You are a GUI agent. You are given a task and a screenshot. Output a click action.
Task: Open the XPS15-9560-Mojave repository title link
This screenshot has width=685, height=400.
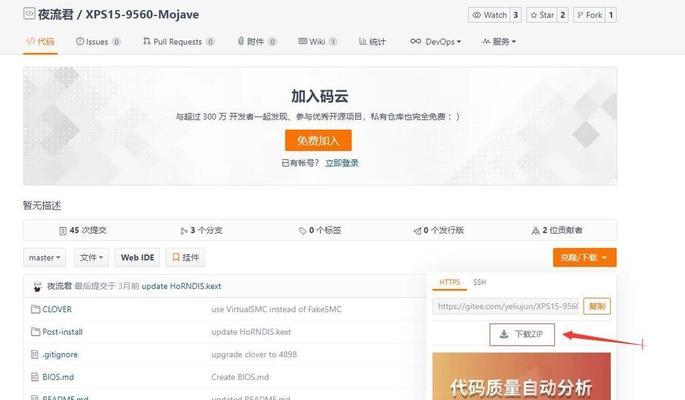142,14
